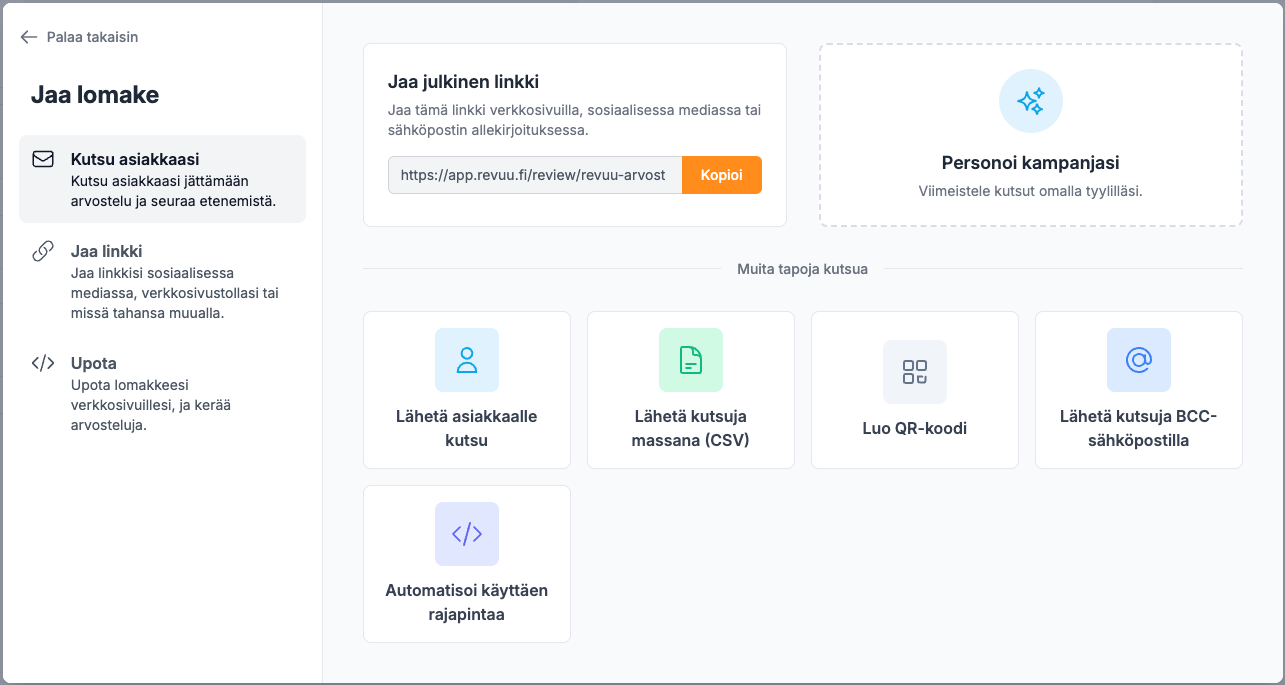Image resolution: width=1285 pixels, height=685 pixels.
Task: Go back via Palaa takaisin link
Action: click(92, 37)
